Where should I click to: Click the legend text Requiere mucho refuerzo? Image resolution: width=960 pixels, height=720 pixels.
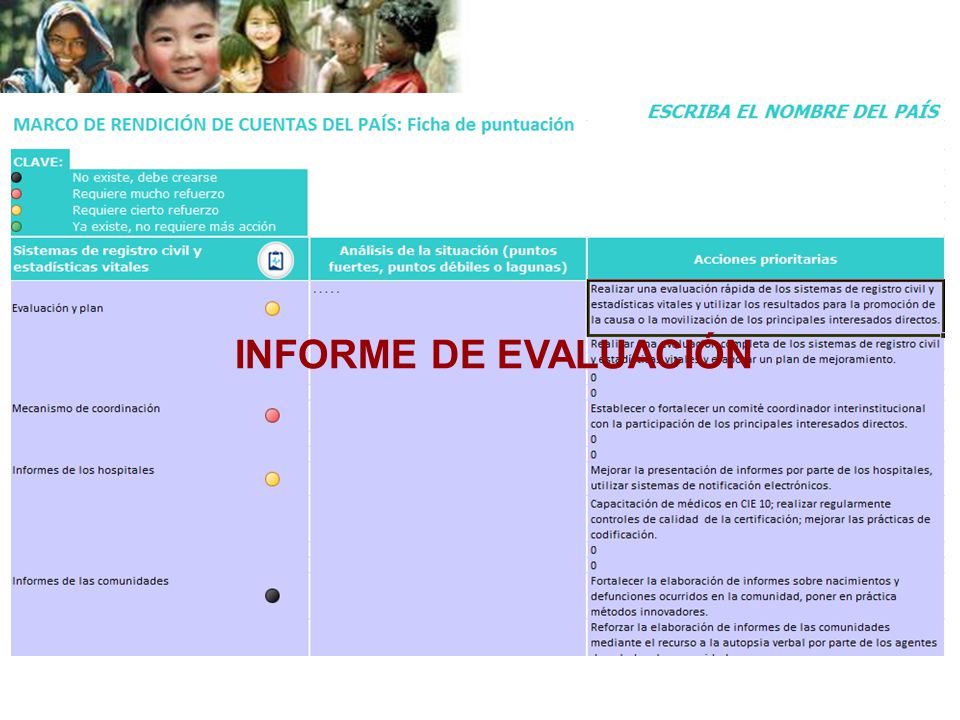[x=148, y=194]
